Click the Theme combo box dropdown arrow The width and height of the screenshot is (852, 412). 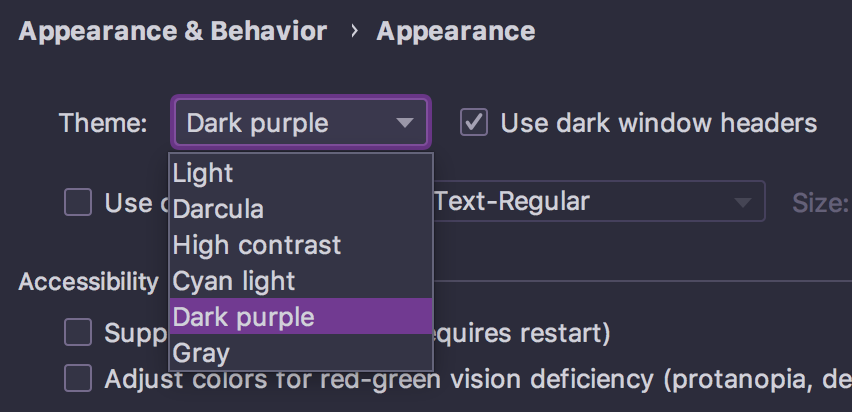(x=404, y=124)
